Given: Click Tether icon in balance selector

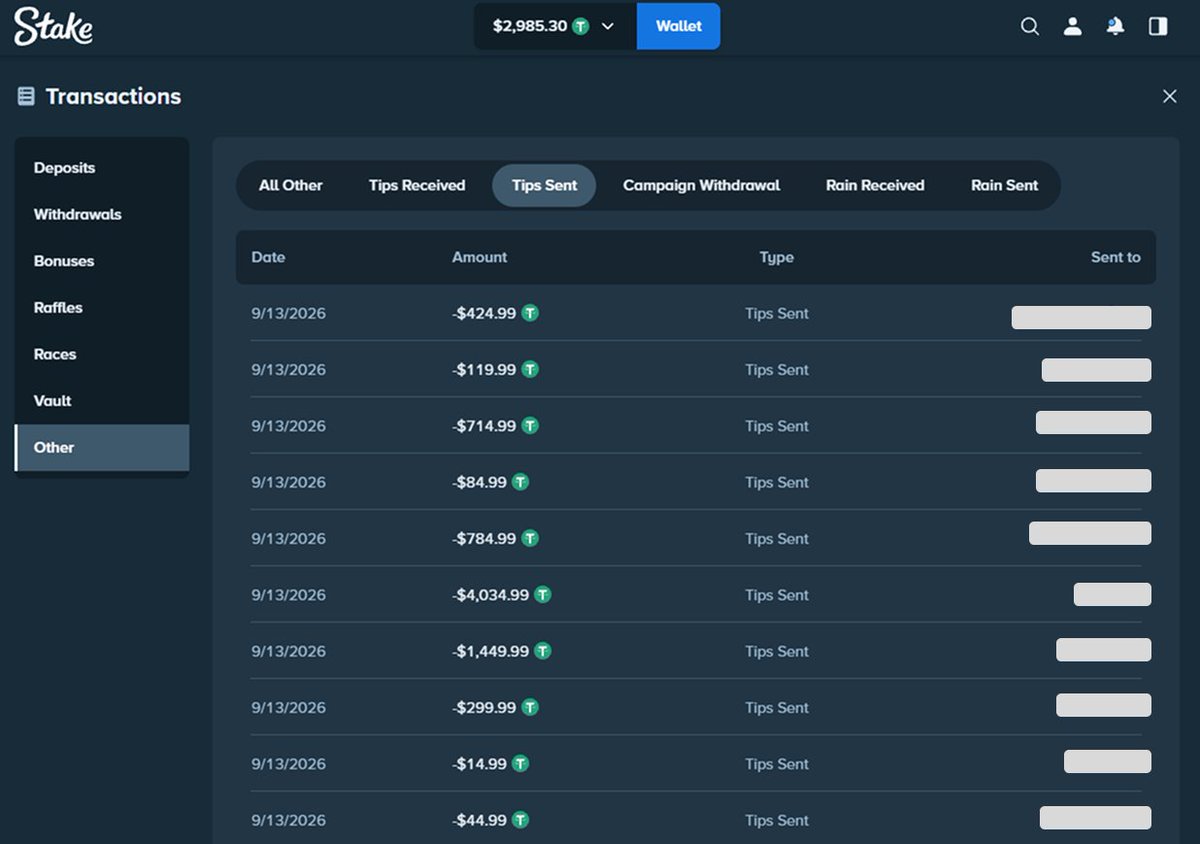Looking at the screenshot, I should [x=580, y=27].
